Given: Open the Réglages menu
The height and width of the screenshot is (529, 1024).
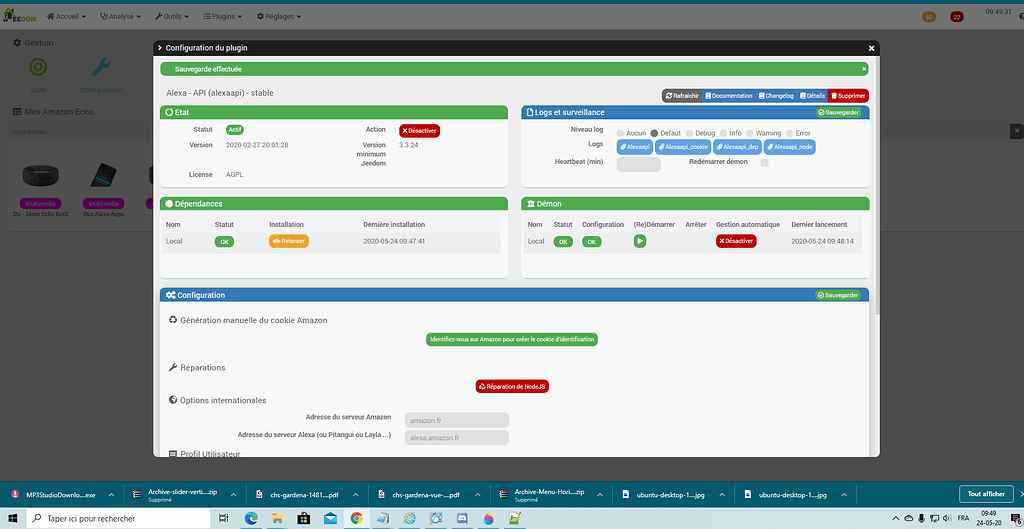Looking at the screenshot, I should tap(280, 16).
